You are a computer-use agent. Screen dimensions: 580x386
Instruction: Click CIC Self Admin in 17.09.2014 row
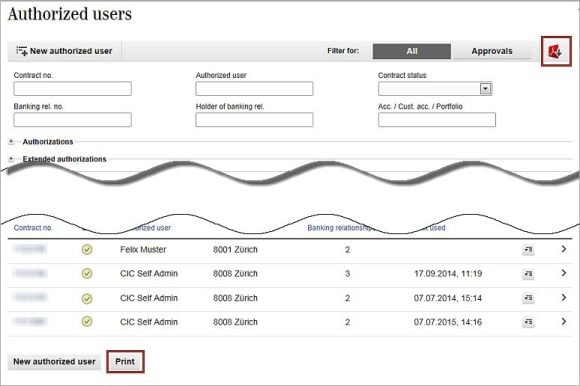point(149,274)
